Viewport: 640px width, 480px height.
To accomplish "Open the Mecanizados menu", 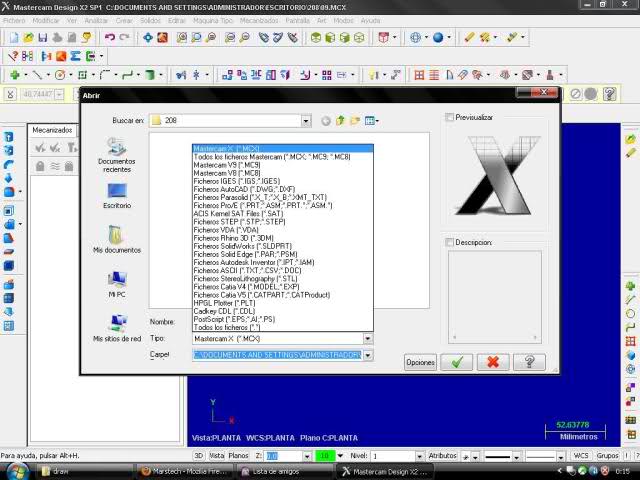I will (x=259, y=20).
